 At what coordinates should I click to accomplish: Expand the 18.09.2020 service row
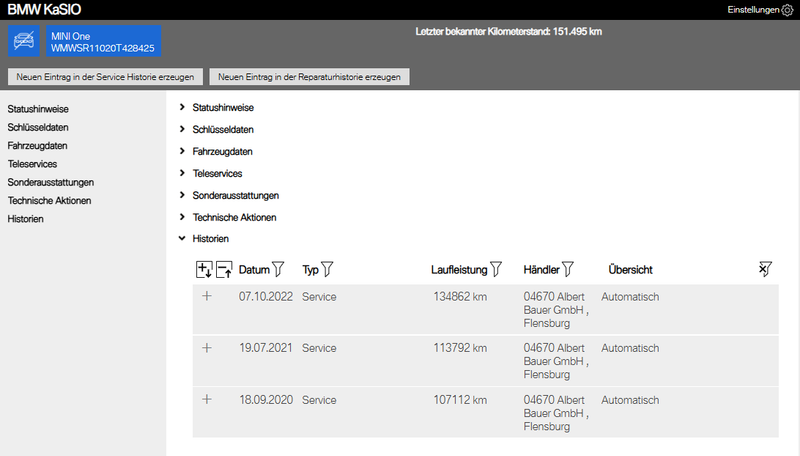[207, 399]
